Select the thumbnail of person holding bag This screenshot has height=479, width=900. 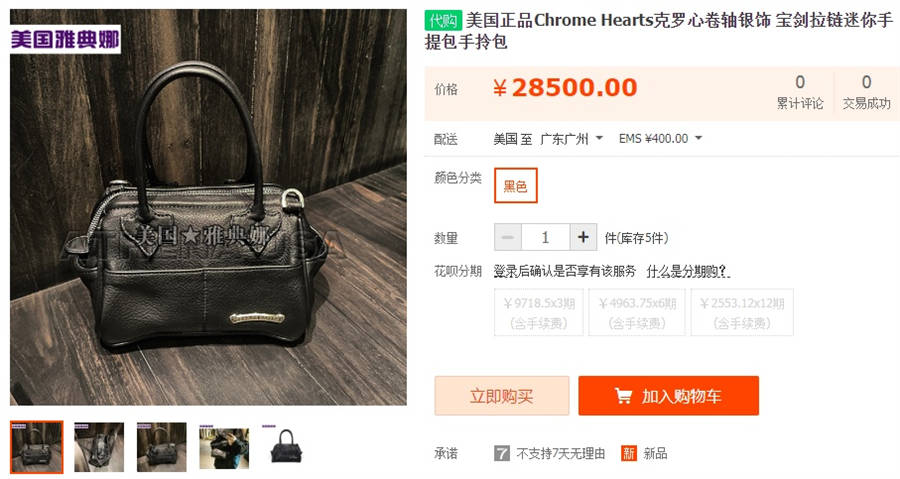[x=224, y=447]
